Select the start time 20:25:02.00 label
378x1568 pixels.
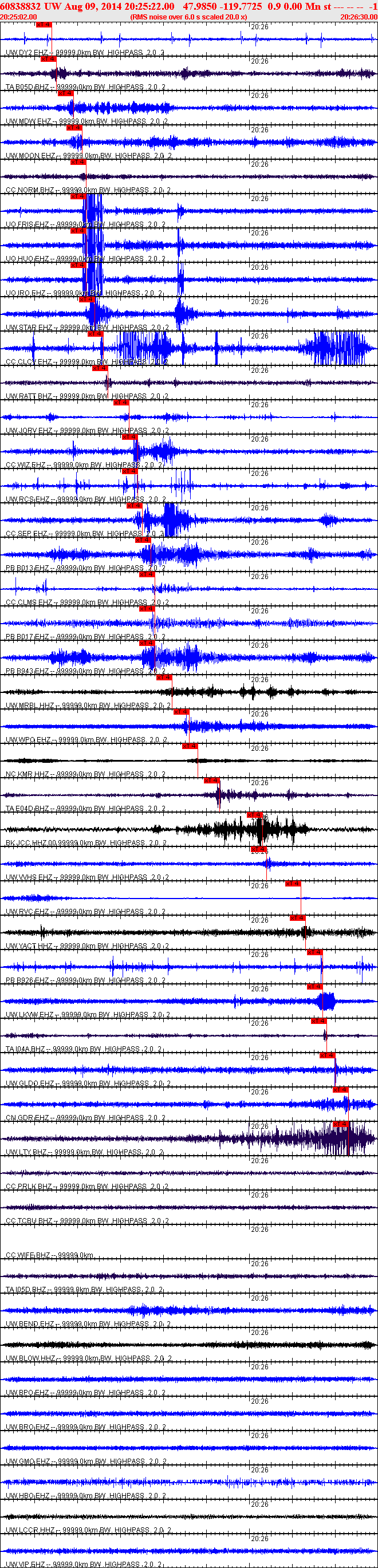(x=18, y=17)
